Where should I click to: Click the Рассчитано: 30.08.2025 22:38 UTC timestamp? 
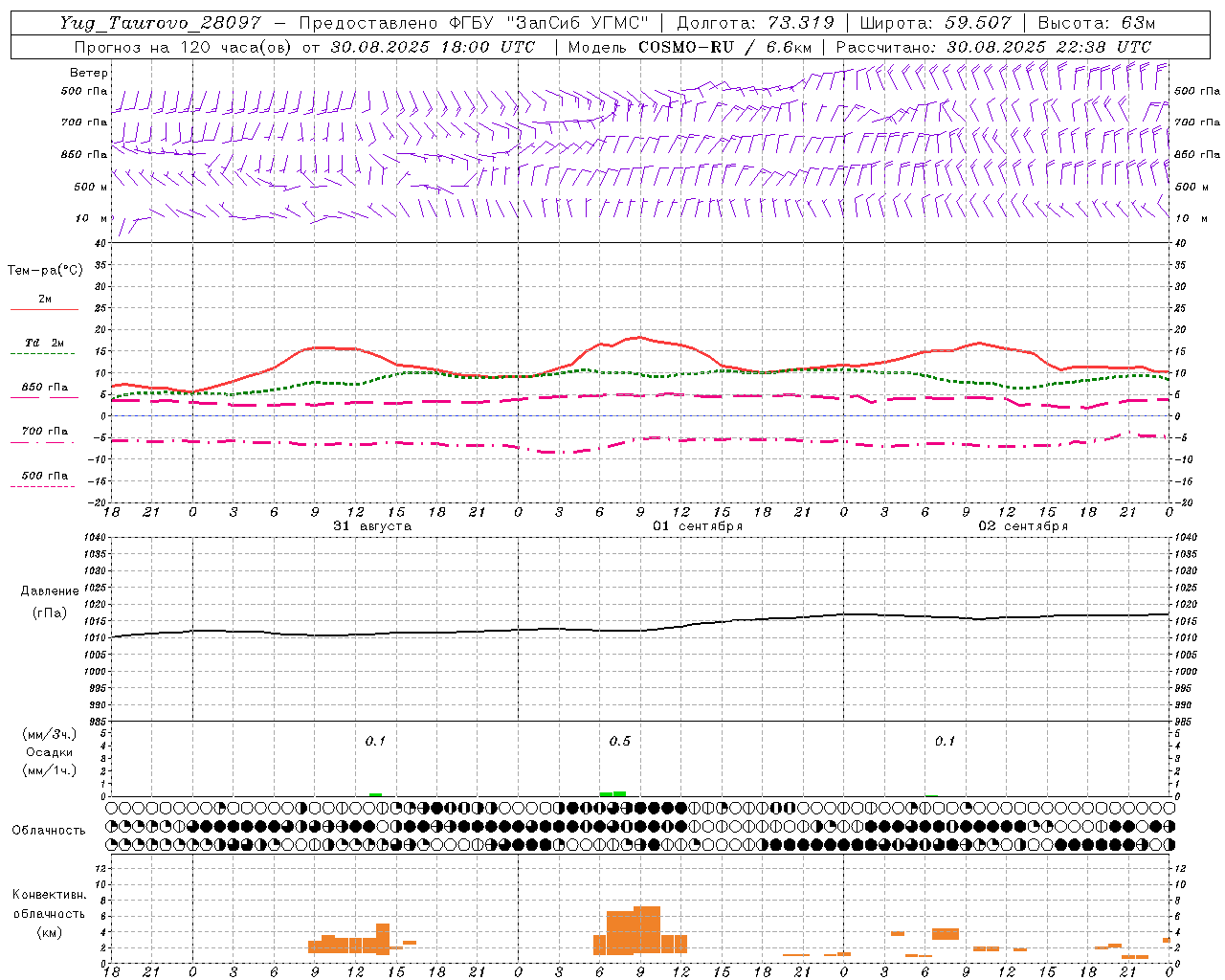tap(993, 47)
